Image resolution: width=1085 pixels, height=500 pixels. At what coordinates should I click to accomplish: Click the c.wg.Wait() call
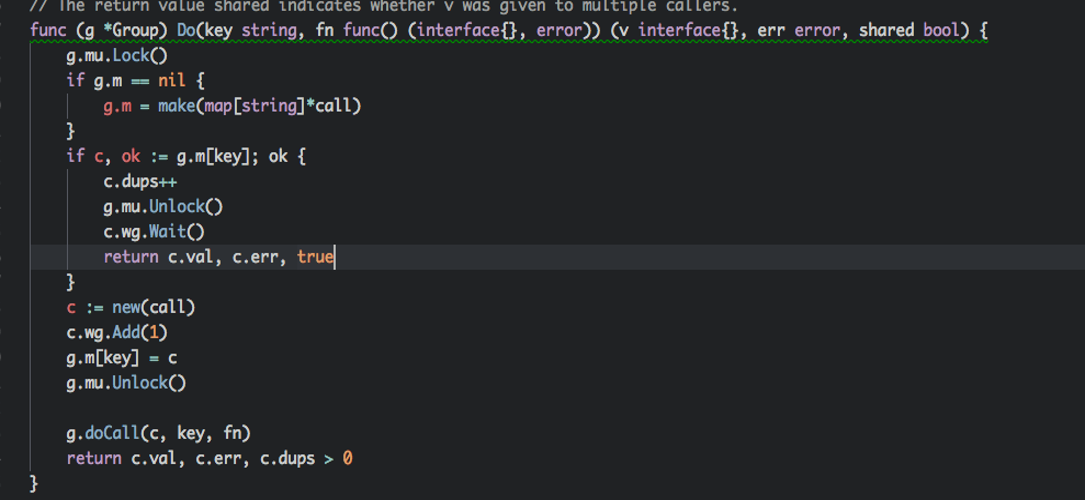153,232
